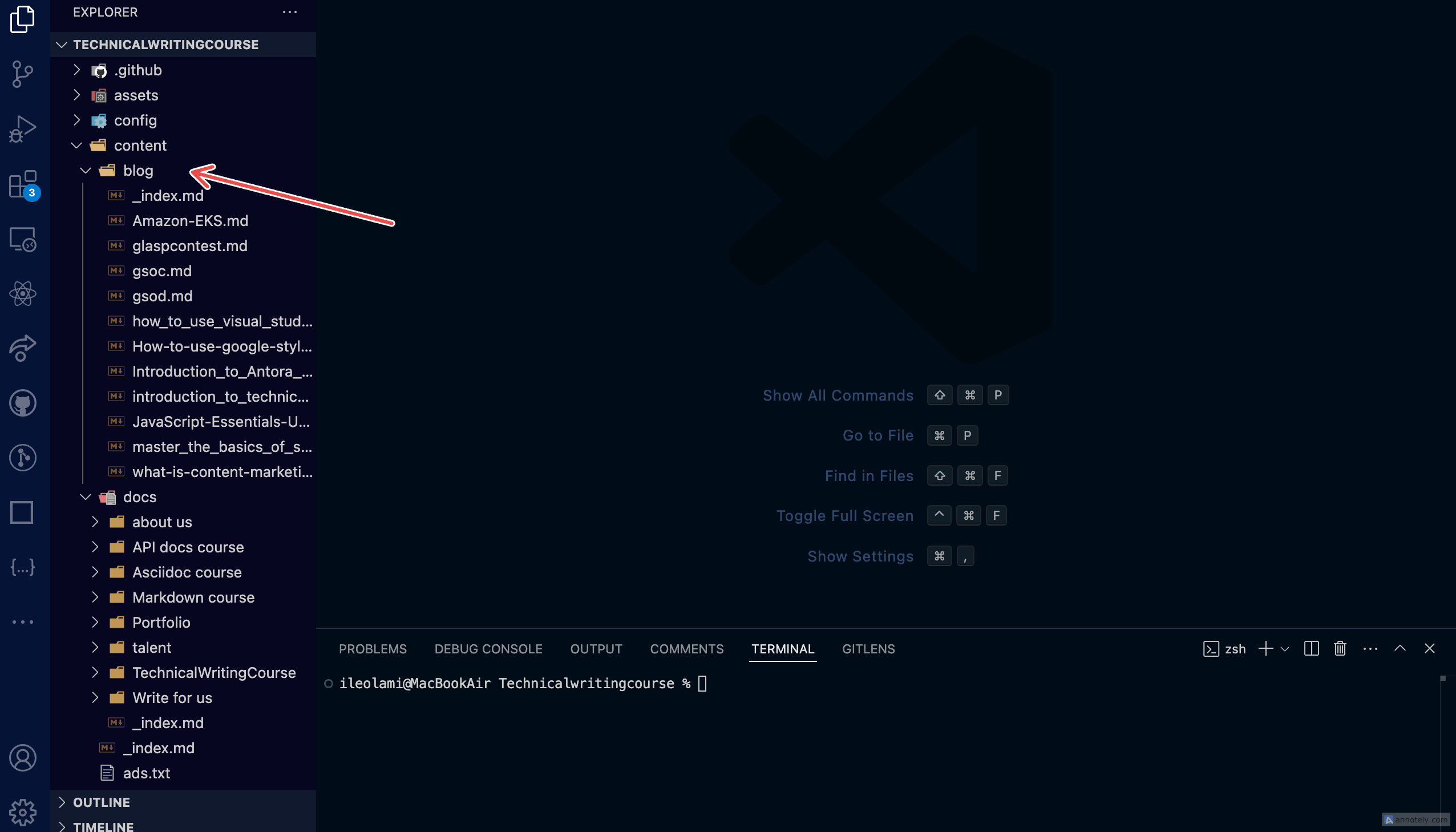Open glaspcontest.md file
The image size is (1456, 832).
pos(183,246)
